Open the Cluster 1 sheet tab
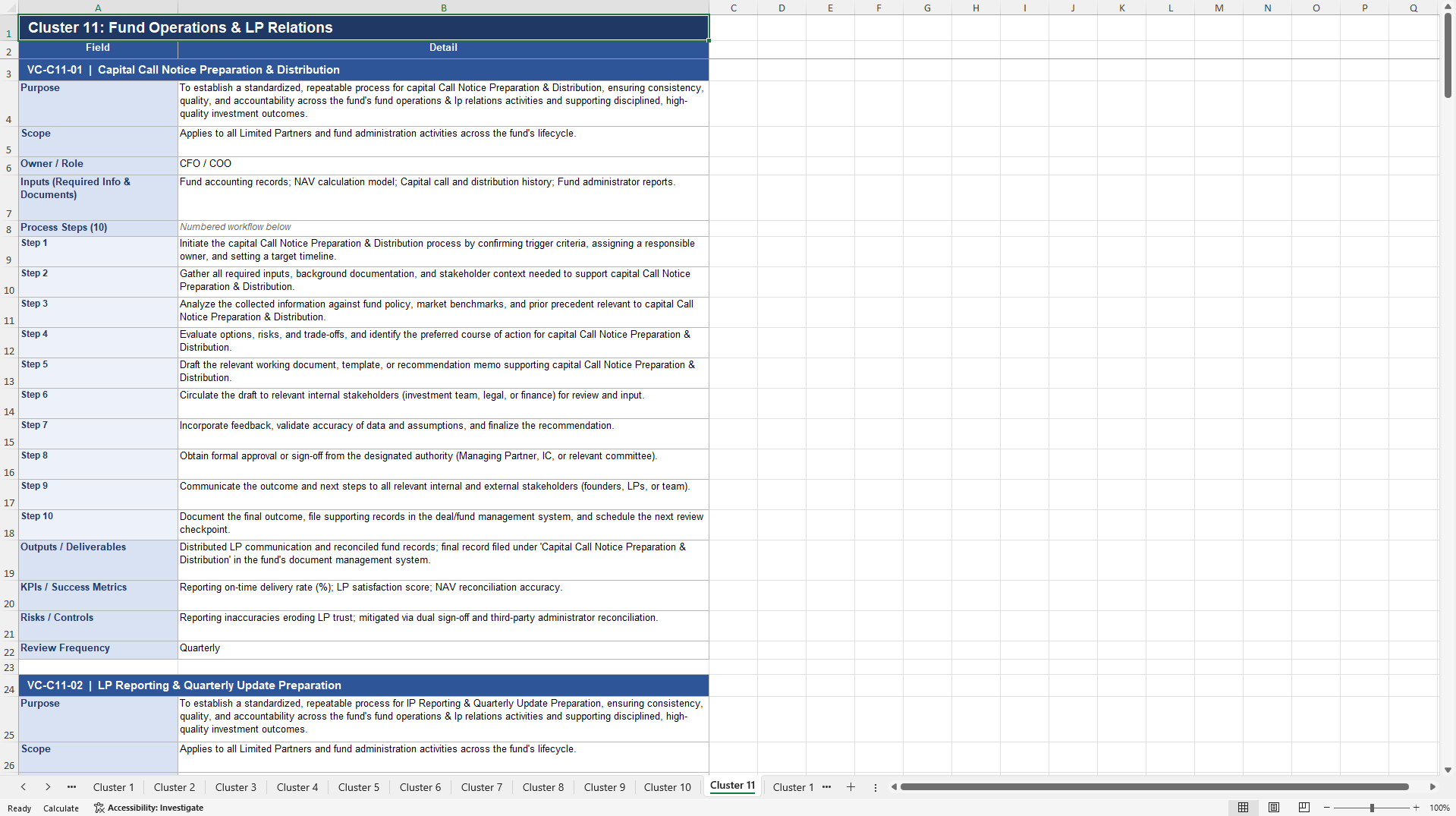This screenshot has width=1456, height=816. [113, 787]
